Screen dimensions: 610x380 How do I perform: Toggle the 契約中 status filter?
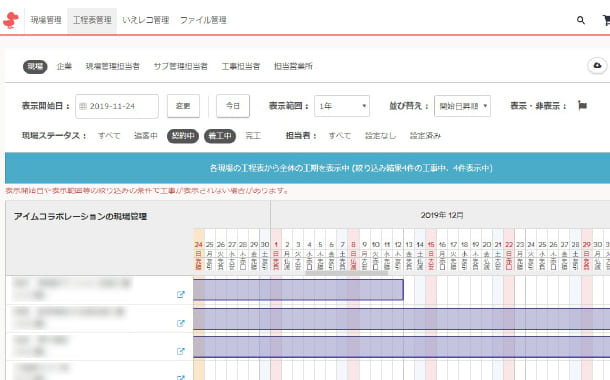[x=183, y=136]
